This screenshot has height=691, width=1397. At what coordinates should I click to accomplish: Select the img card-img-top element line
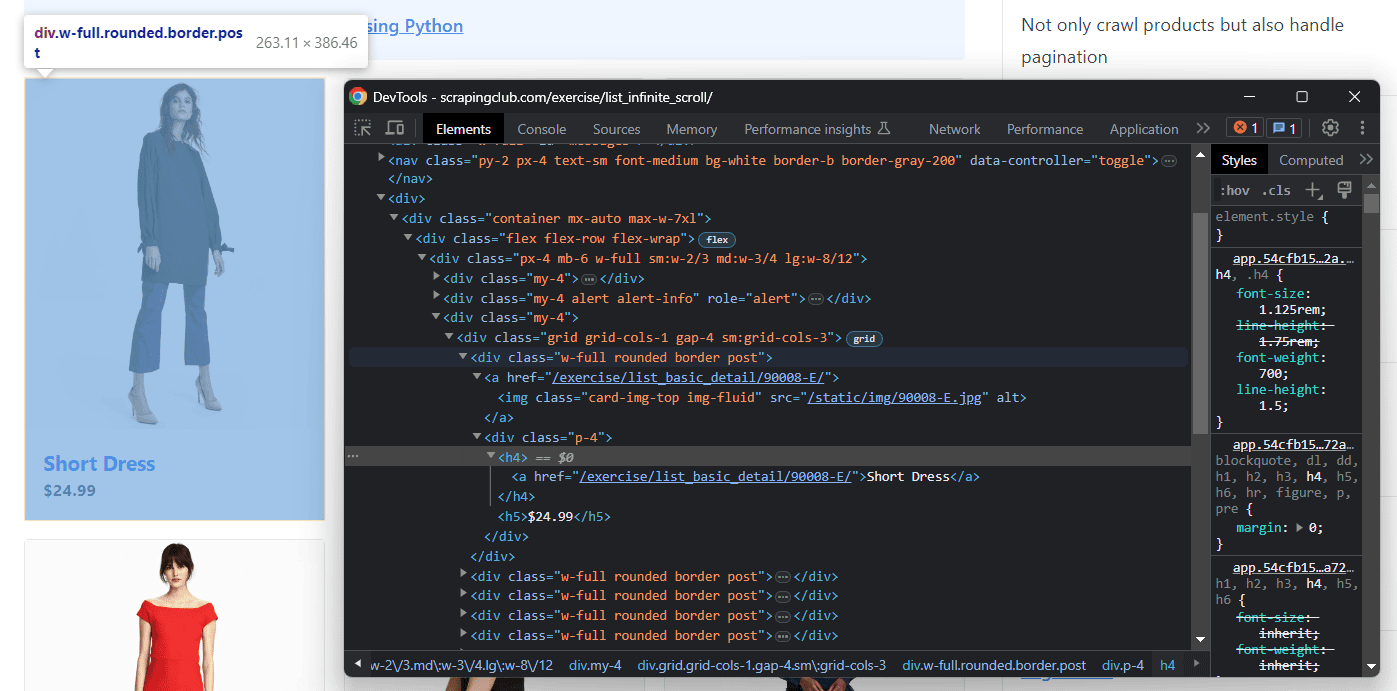pyautogui.click(x=762, y=397)
